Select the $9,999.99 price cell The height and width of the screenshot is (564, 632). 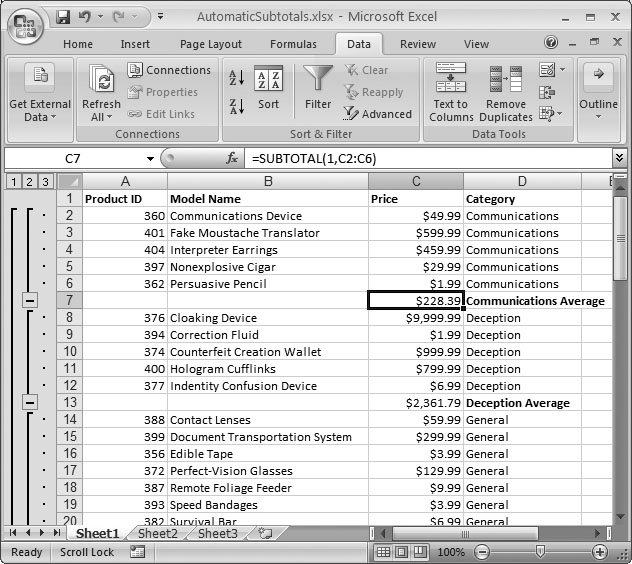tap(416, 318)
